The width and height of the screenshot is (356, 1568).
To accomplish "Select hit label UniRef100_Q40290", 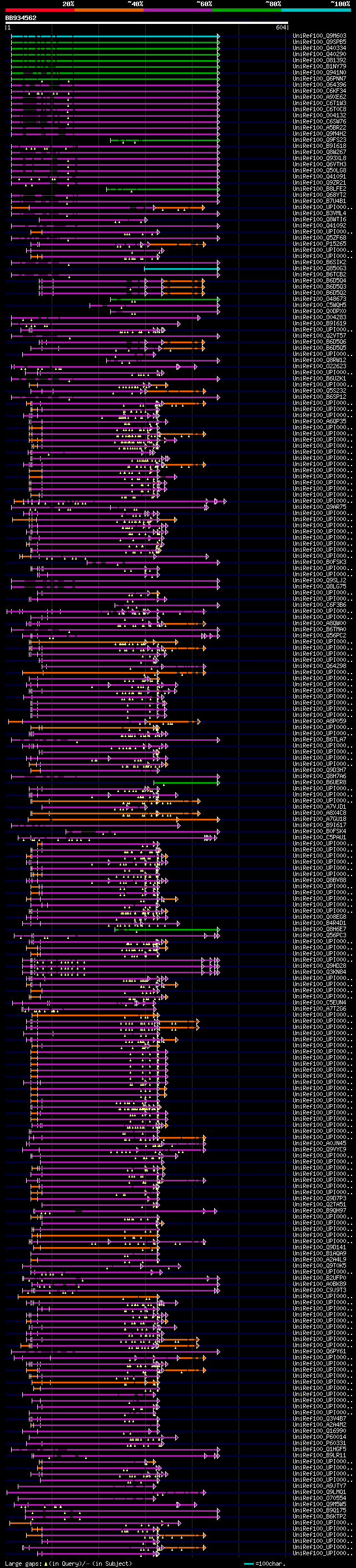I will (x=319, y=54).
